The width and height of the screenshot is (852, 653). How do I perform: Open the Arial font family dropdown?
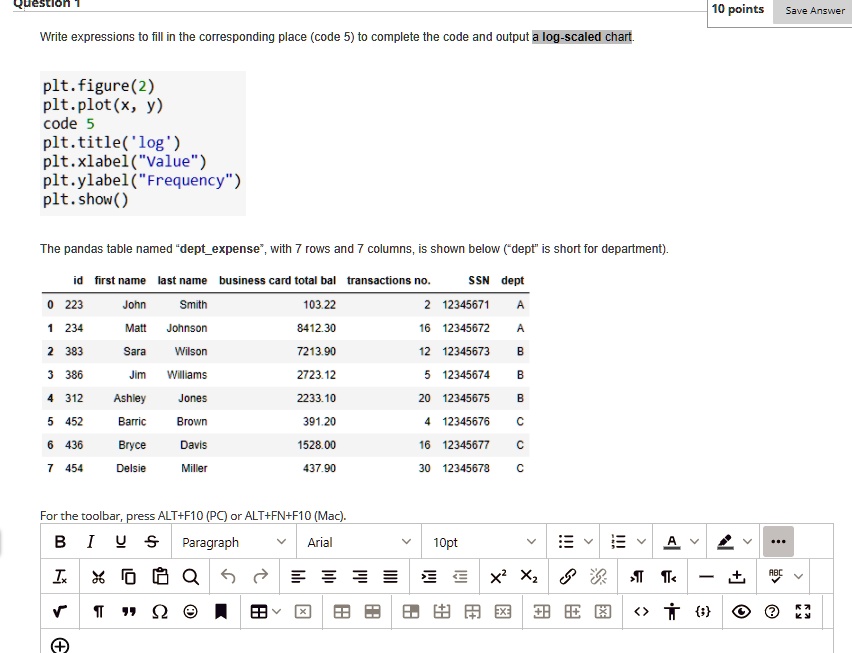pos(359,542)
